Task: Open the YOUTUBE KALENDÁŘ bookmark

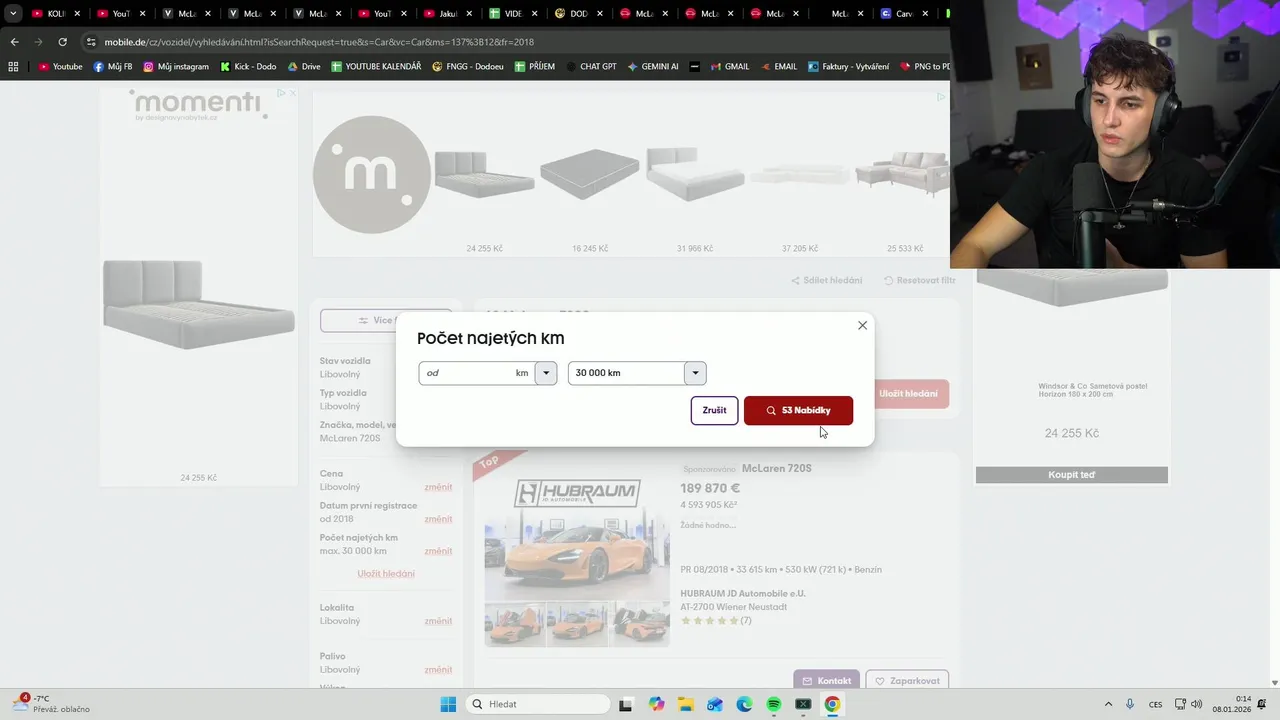Action: (x=376, y=66)
